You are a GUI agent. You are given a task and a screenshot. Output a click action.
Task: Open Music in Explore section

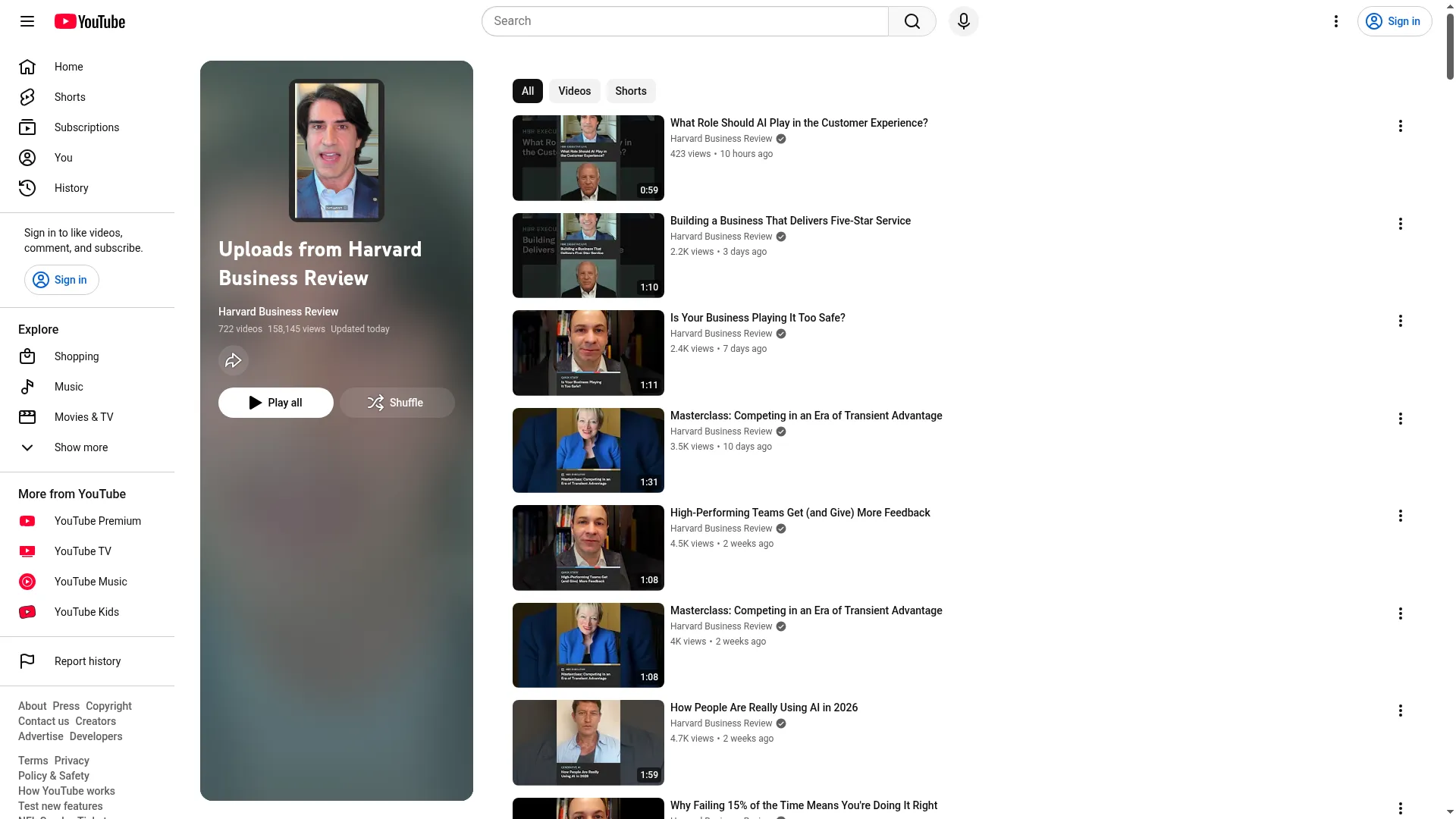pos(87,387)
